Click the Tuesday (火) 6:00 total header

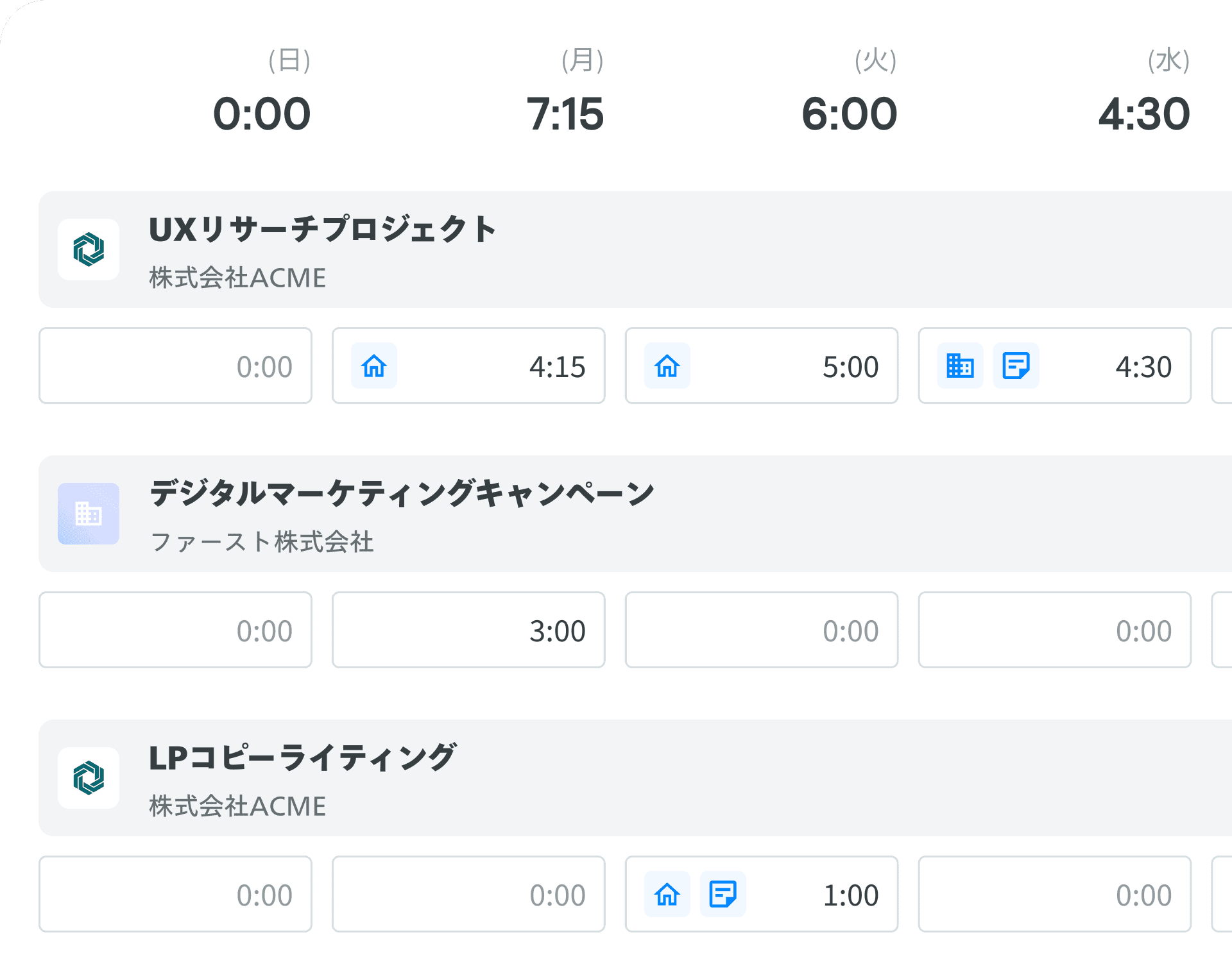[x=850, y=90]
